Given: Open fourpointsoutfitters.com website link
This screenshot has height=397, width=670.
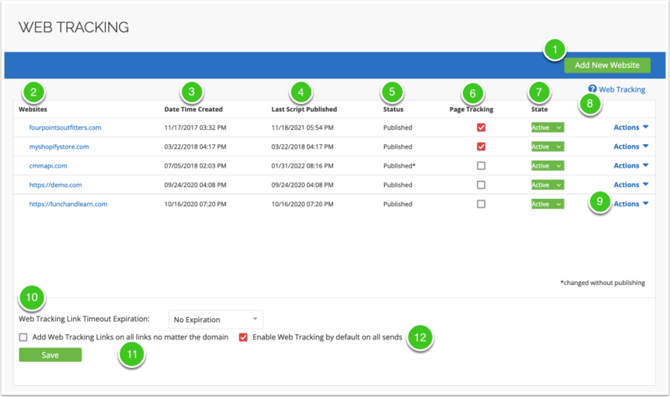Looking at the screenshot, I should click(x=65, y=127).
